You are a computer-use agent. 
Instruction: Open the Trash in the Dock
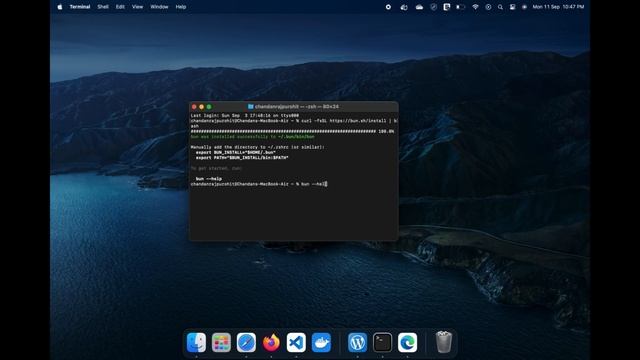coord(443,342)
